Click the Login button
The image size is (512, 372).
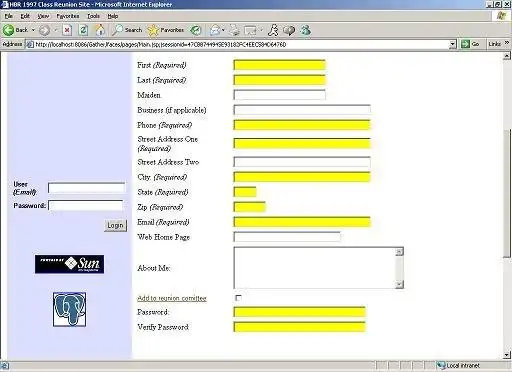[x=115, y=225]
